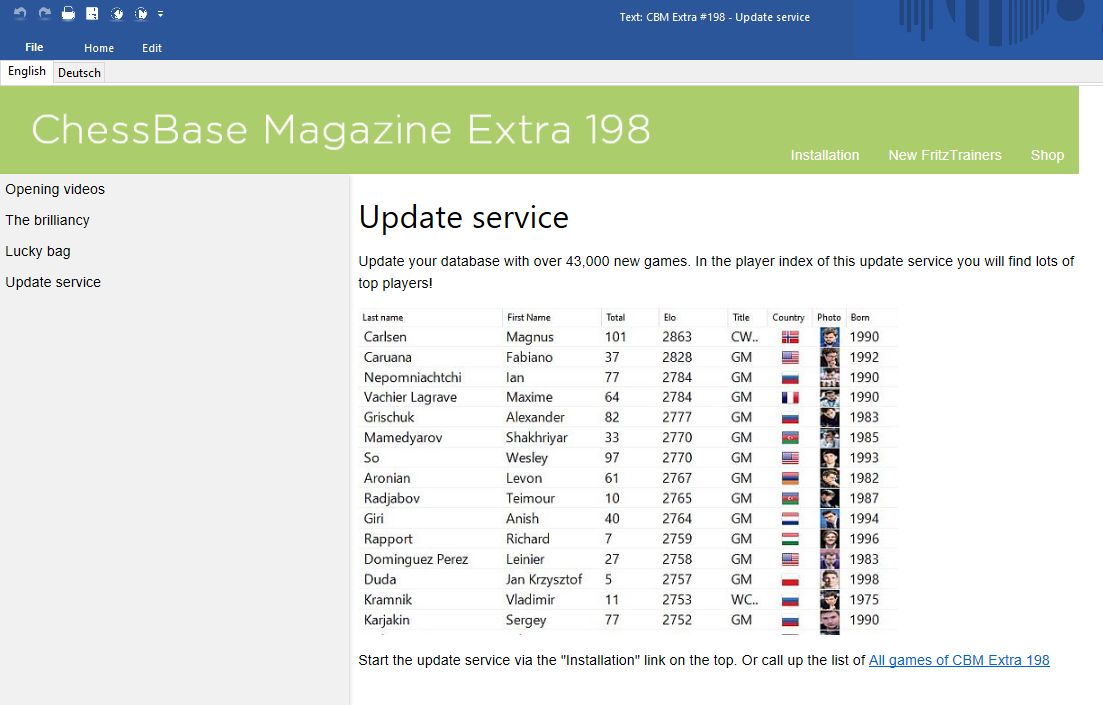Click the Last name column header

tap(383, 317)
